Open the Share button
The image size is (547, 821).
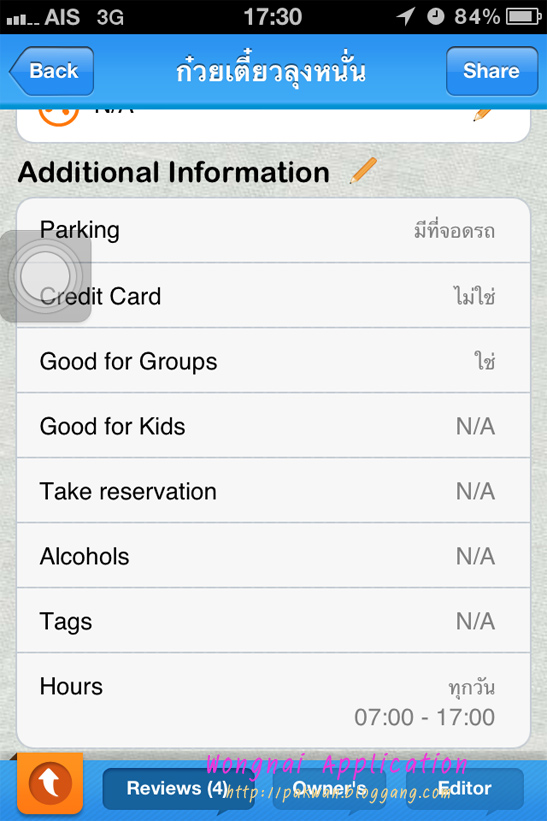click(492, 71)
